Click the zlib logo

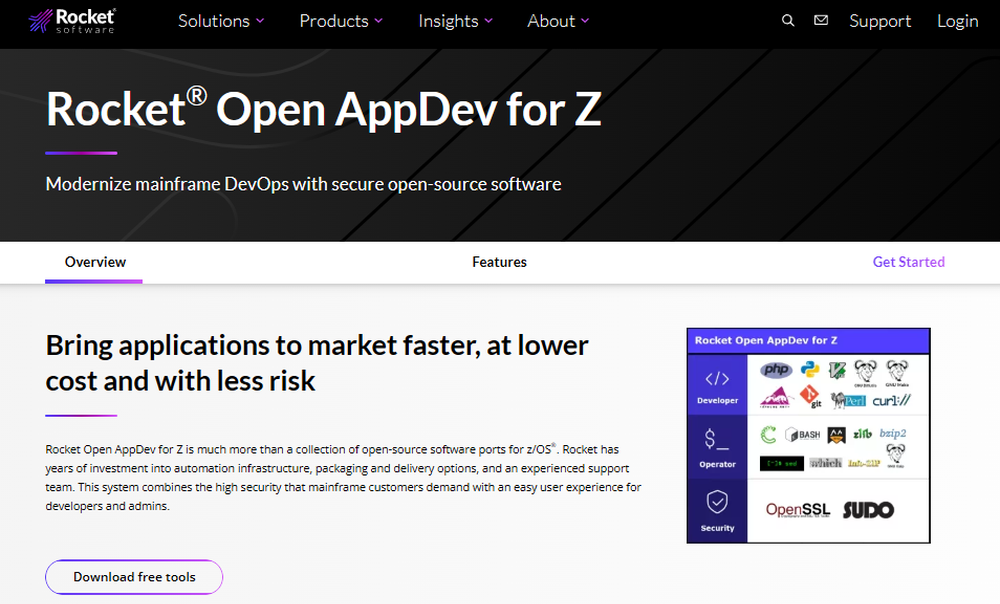point(862,434)
